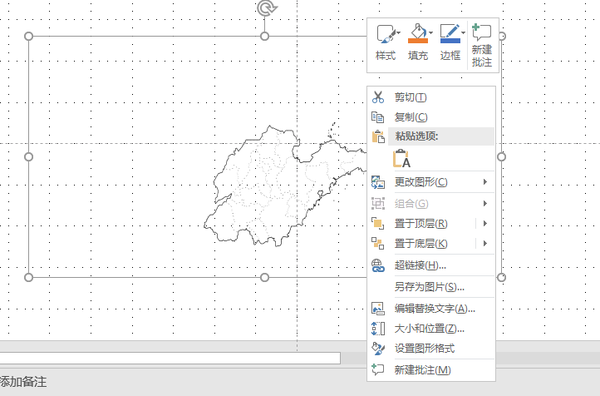Open the 填充 color dropdown arrow
Screen dimensions: 600x396
431,33
